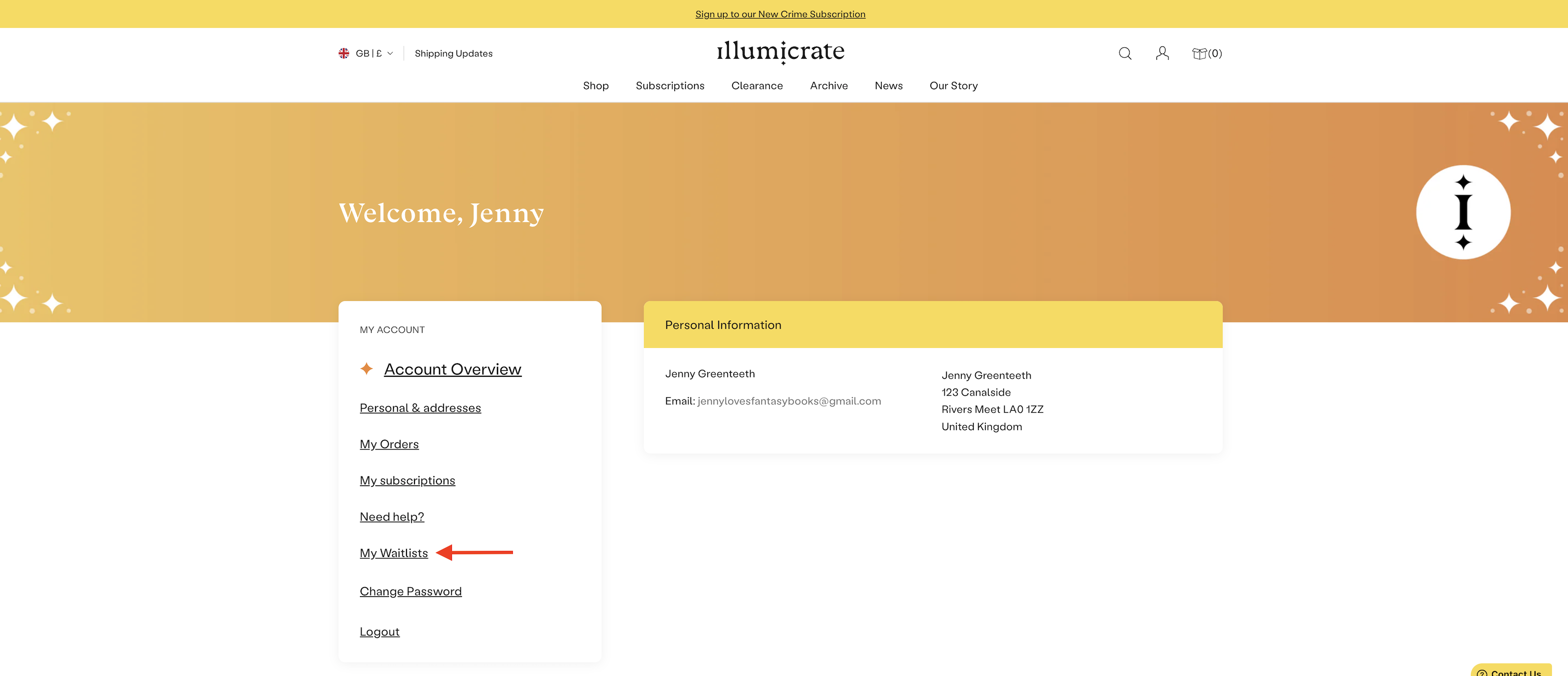
Task: Select Change Password link
Action: pyautogui.click(x=410, y=592)
